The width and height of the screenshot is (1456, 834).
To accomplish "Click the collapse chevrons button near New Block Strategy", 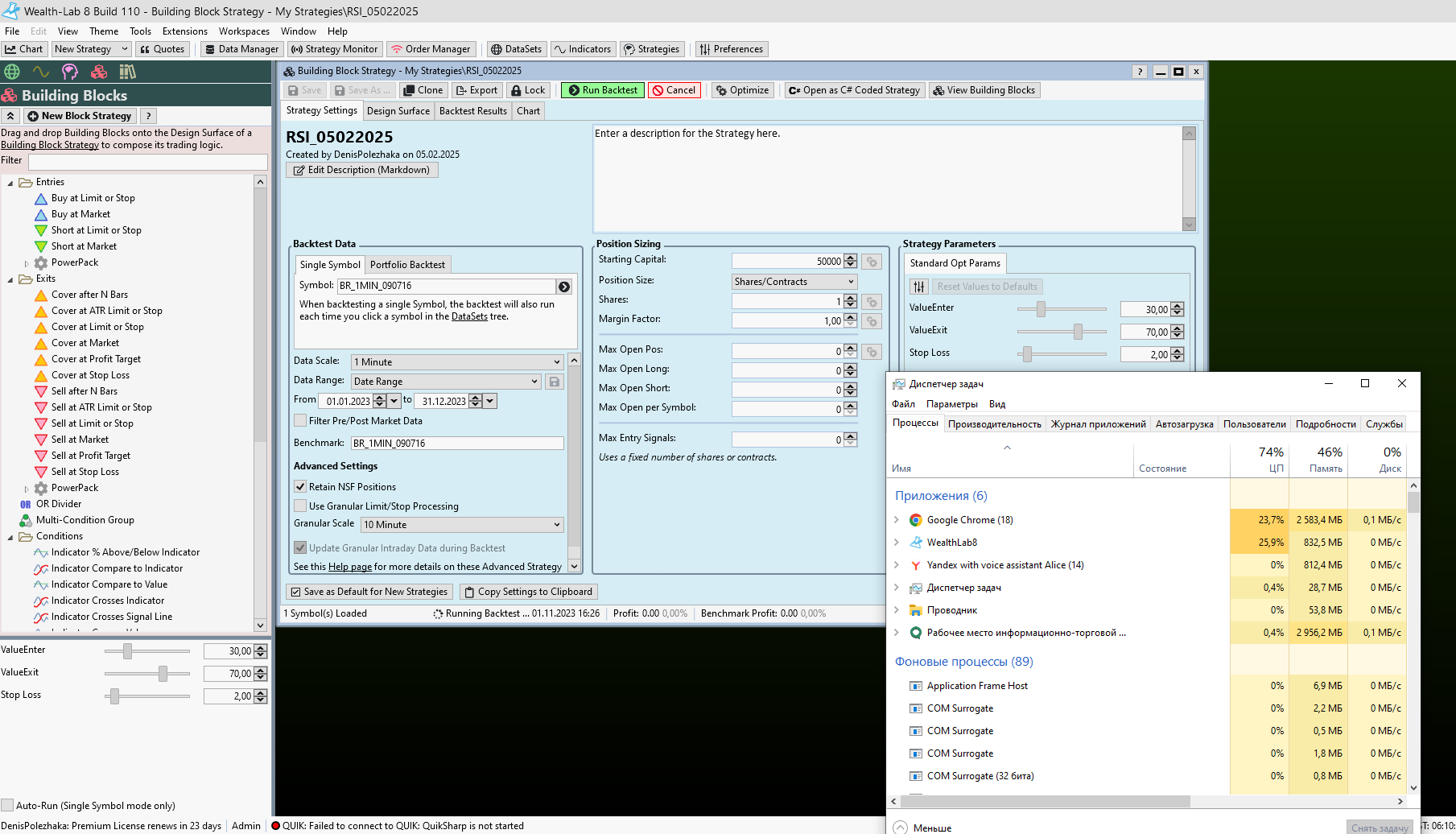I will 10,116.
